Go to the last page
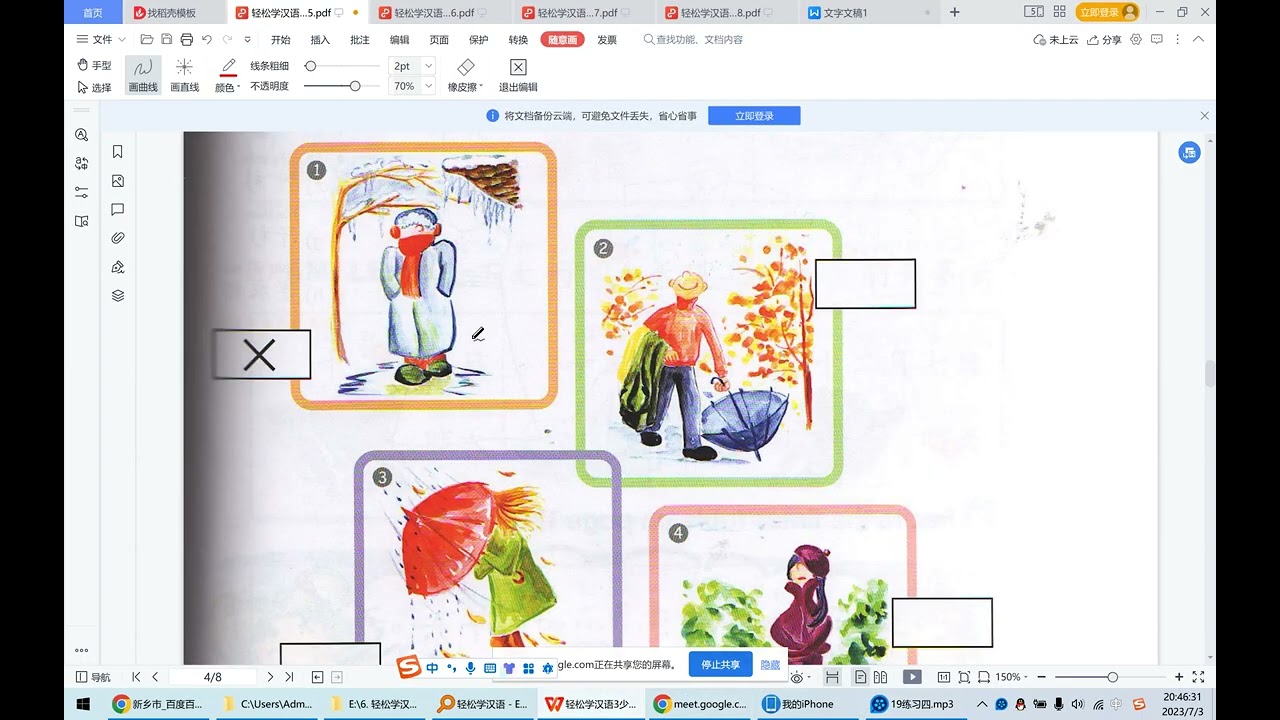 click(289, 677)
